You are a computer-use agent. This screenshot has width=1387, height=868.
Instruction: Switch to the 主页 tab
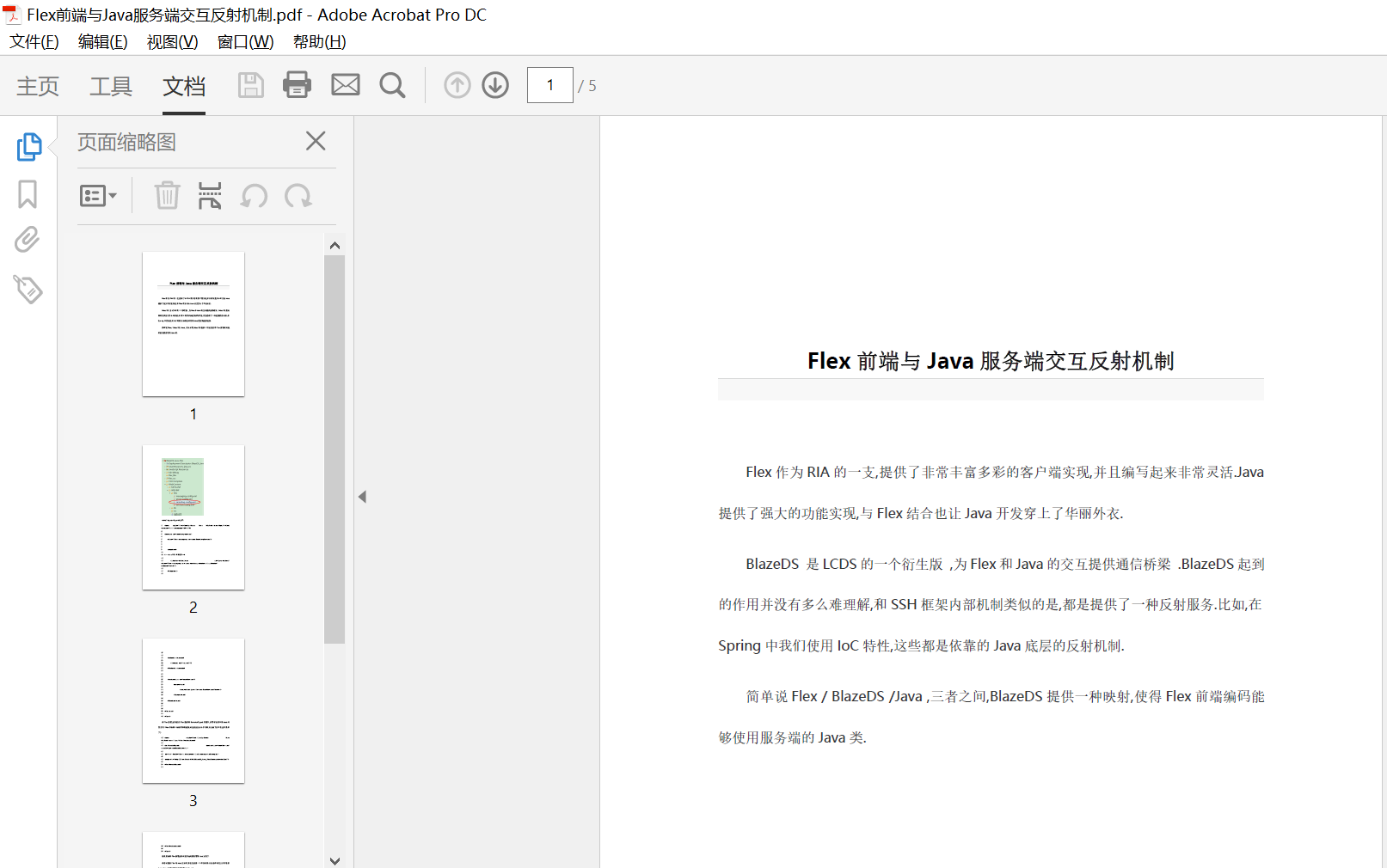tap(38, 86)
